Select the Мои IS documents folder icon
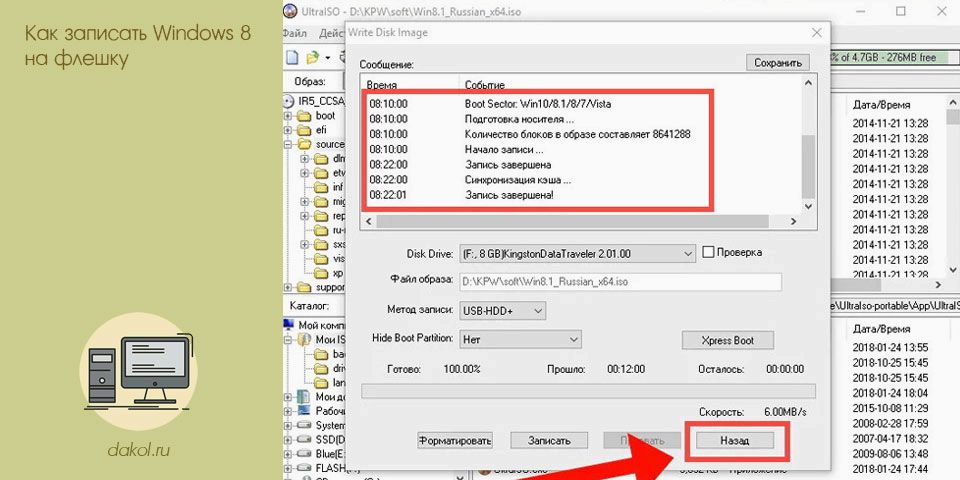Viewport: 960px width, 480px height. pos(306,339)
